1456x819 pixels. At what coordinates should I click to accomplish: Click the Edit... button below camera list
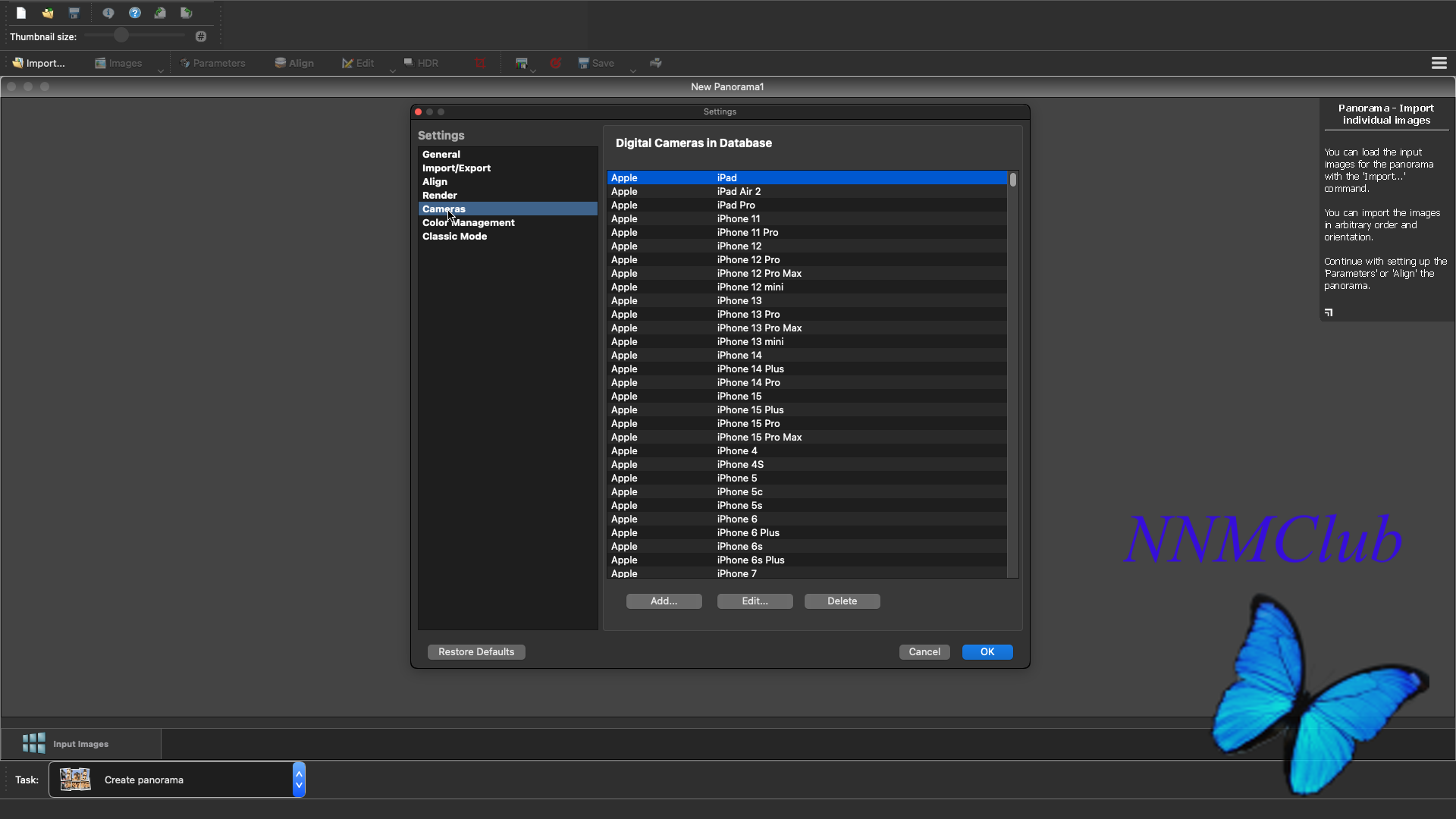(x=755, y=601)
